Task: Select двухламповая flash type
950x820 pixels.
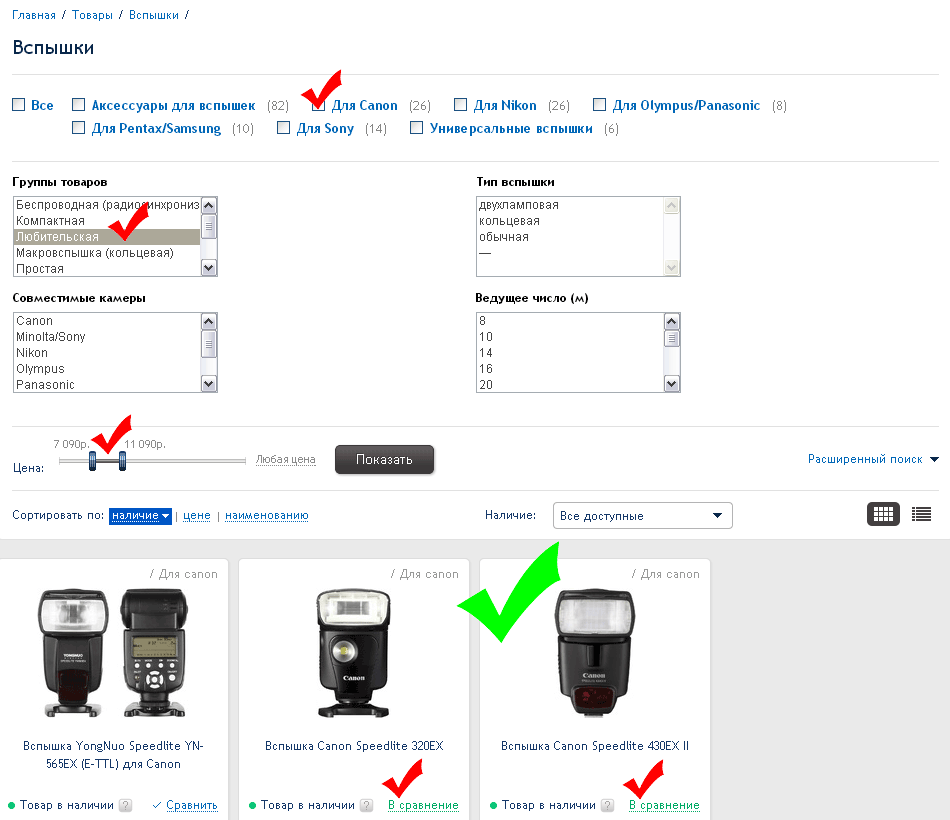Action: (570, 205)
